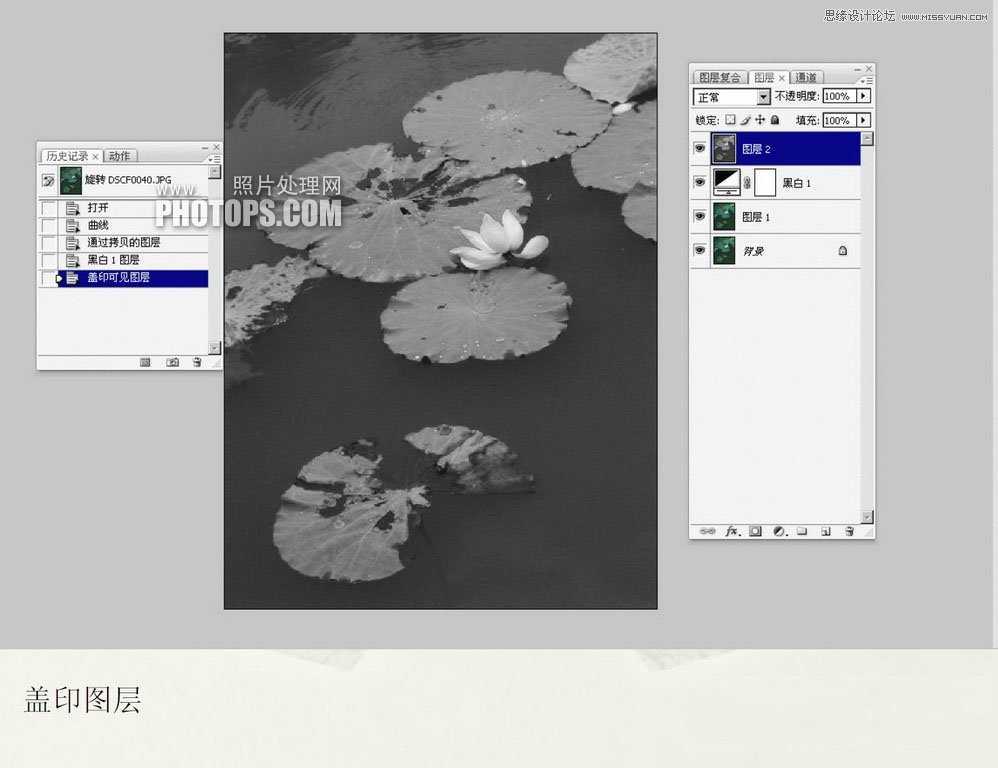
Task: Open the 不透明度 opacity slider arrow
Action: pyautogui.click(x=864, y=96)
